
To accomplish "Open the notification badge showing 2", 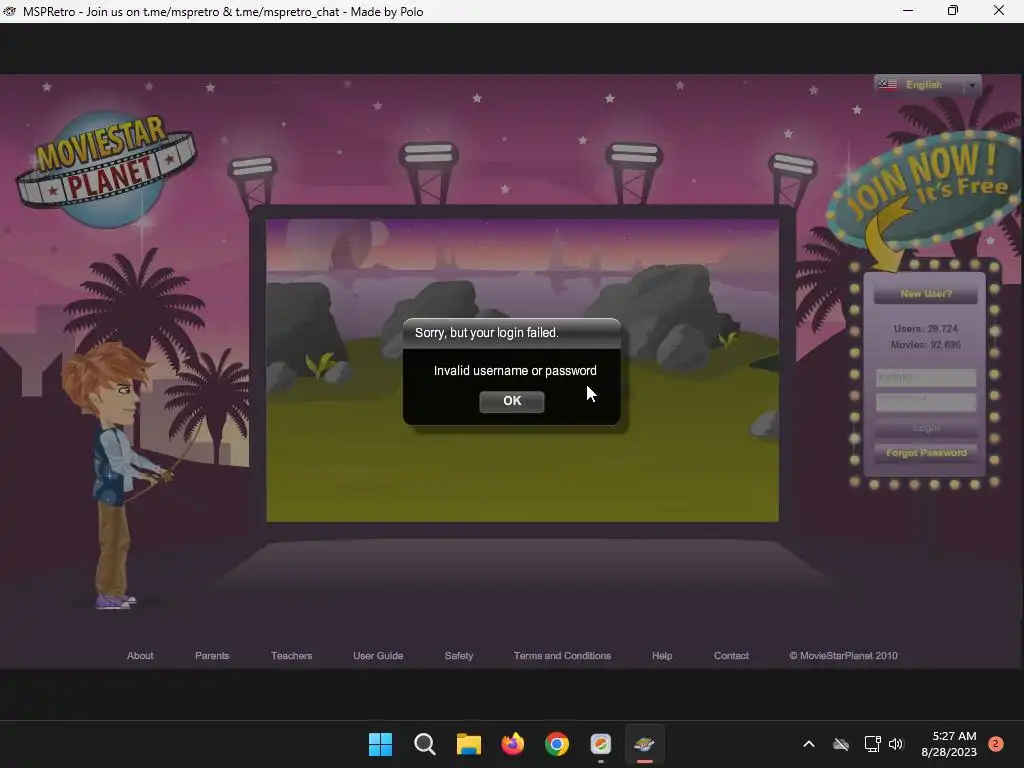I will click(x=995, y=744).
